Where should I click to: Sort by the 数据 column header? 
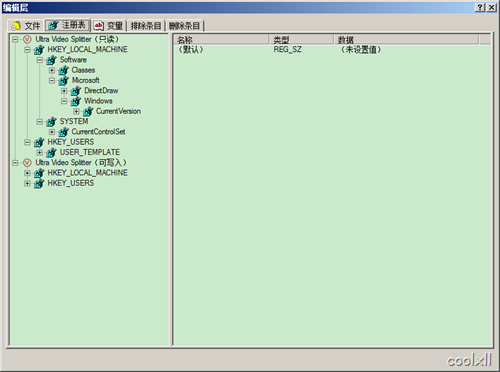click(x=406, y=40)
